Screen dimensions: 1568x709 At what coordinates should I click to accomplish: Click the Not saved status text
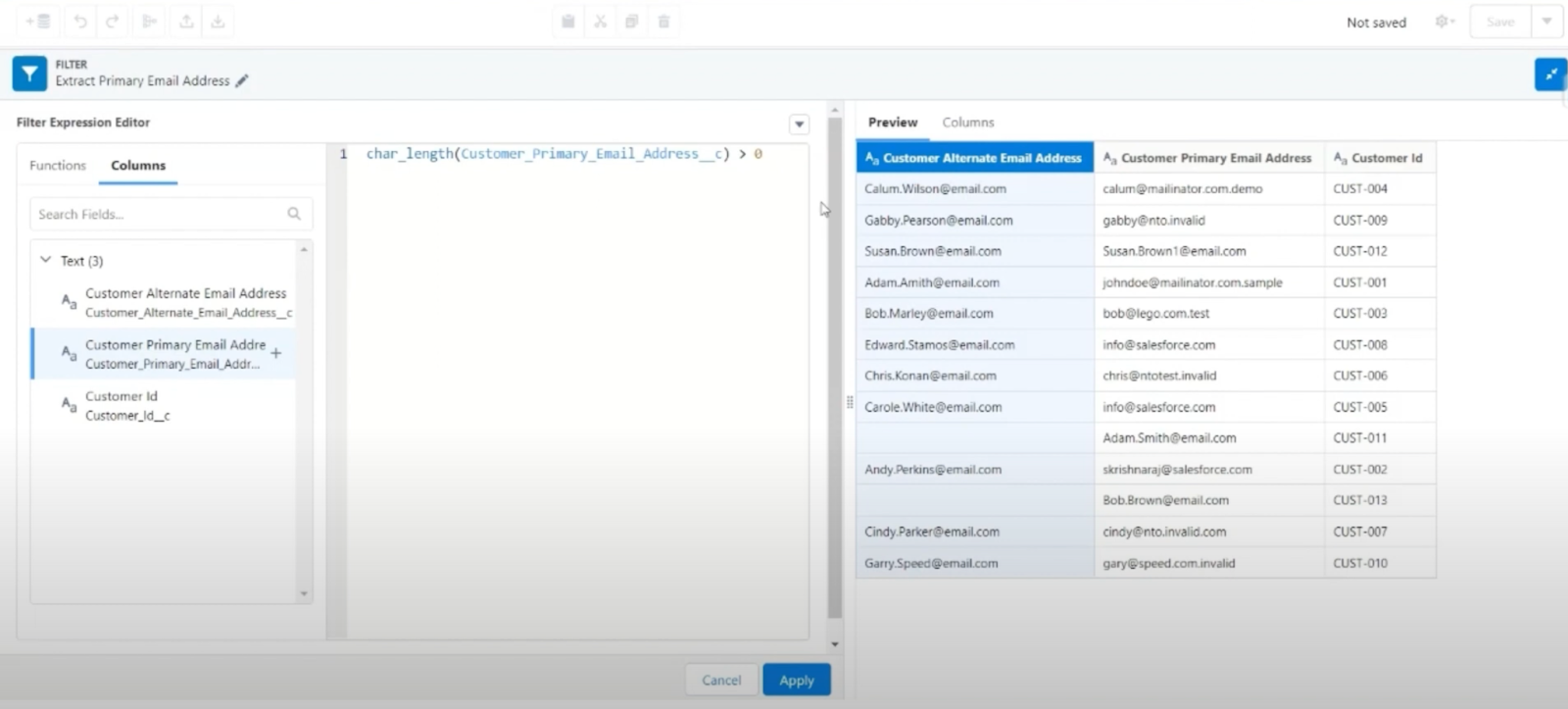point(1376,22)
